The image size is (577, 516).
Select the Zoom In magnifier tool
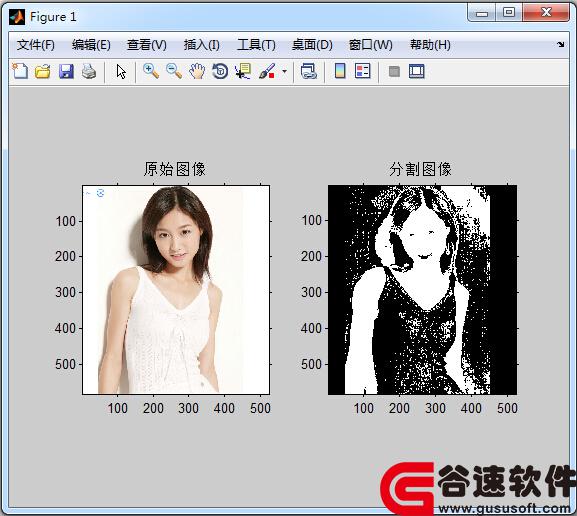click(x=151, y=71)
